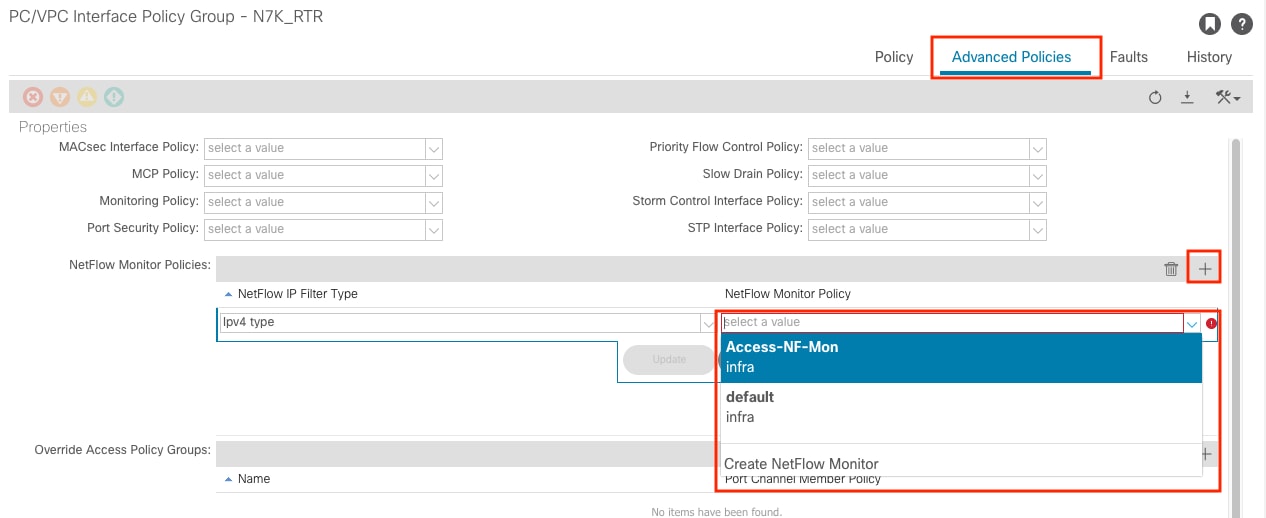1266x518 pixels.
Task: Click the bookmark icon at top right
Action: click(x=1209, y=23)
